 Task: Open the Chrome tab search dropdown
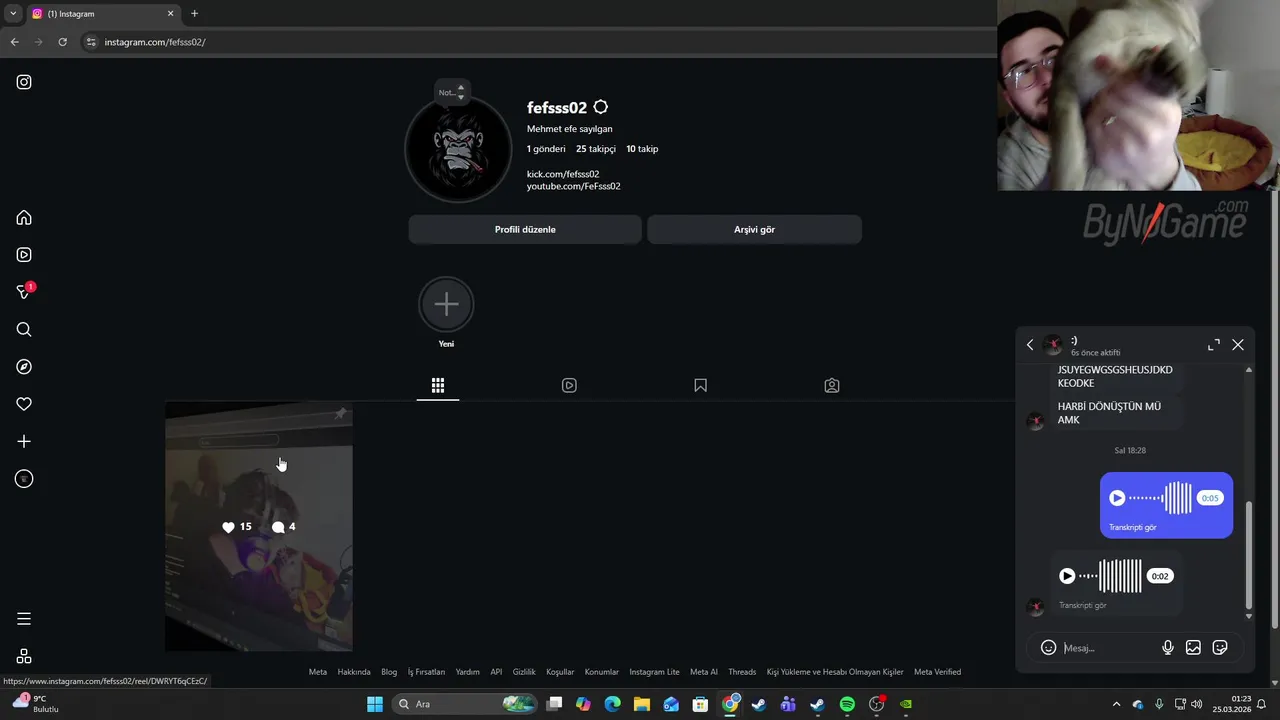13,13
